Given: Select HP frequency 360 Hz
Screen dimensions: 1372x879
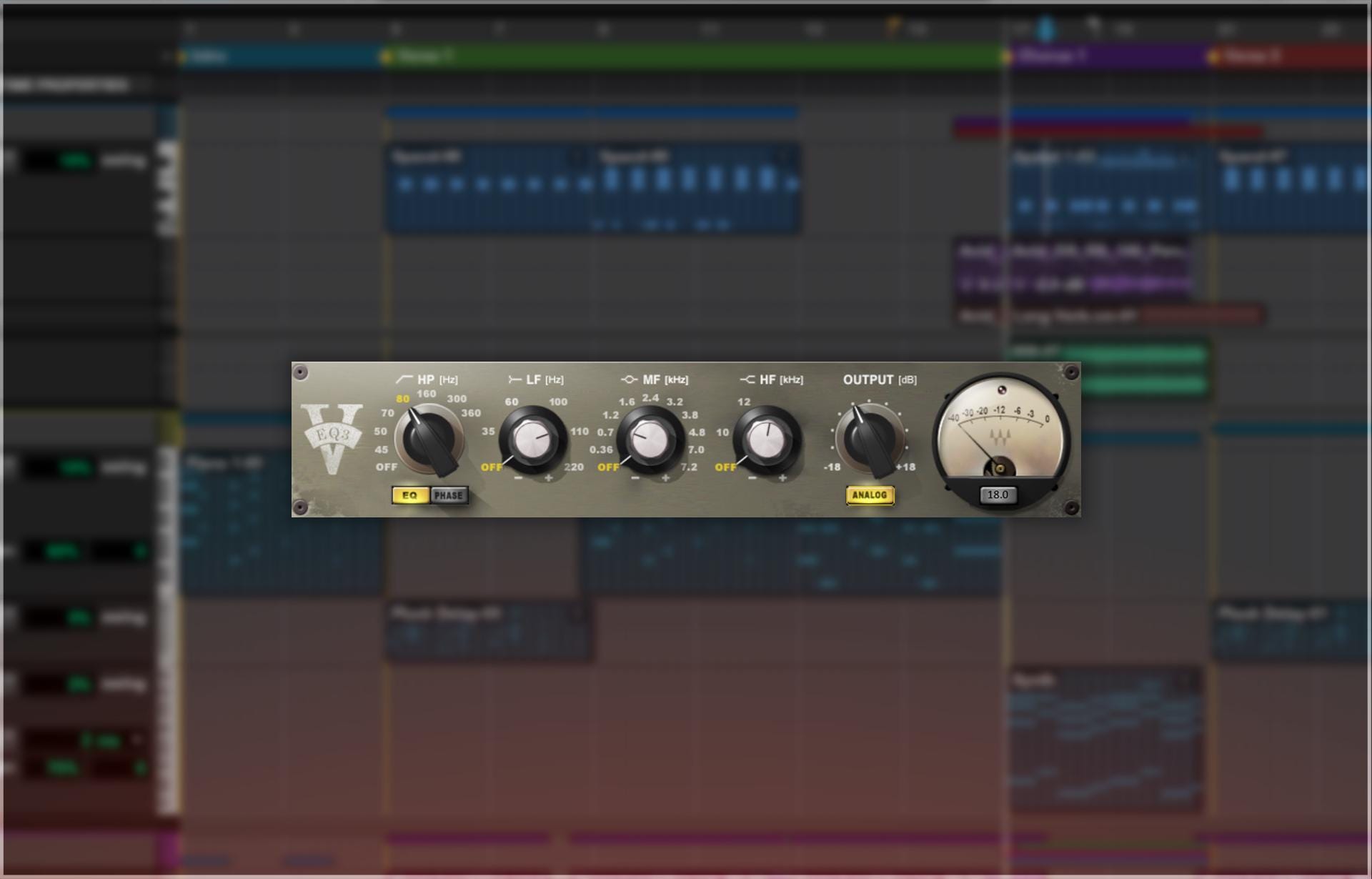Looking at the screenshot, I should coord(471,413).
